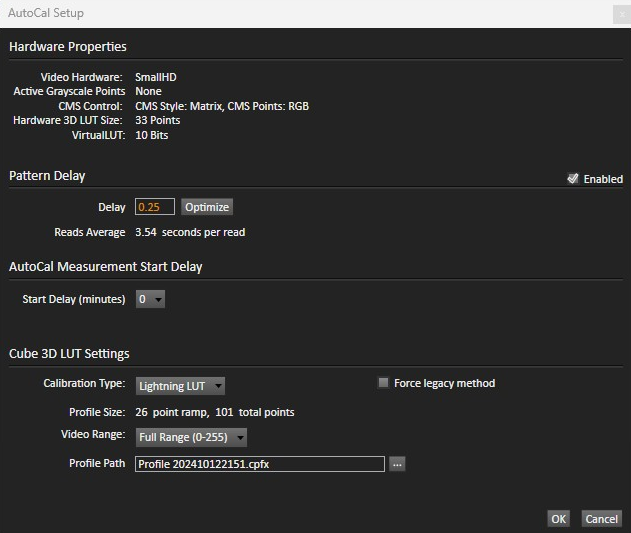Image resolution: width=631 pixels, height=533 pixels.
Task: Open the Video Range dropdown
Action: click(190, 437)
